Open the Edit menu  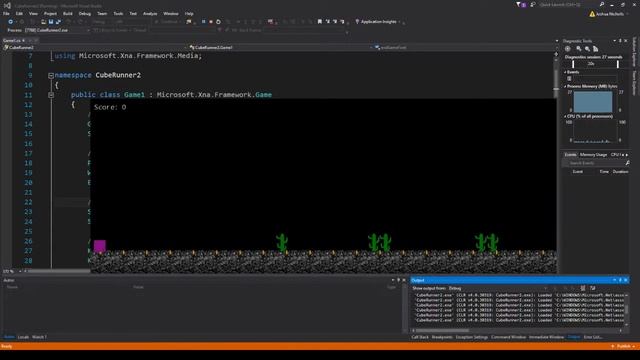pos(19,13)
